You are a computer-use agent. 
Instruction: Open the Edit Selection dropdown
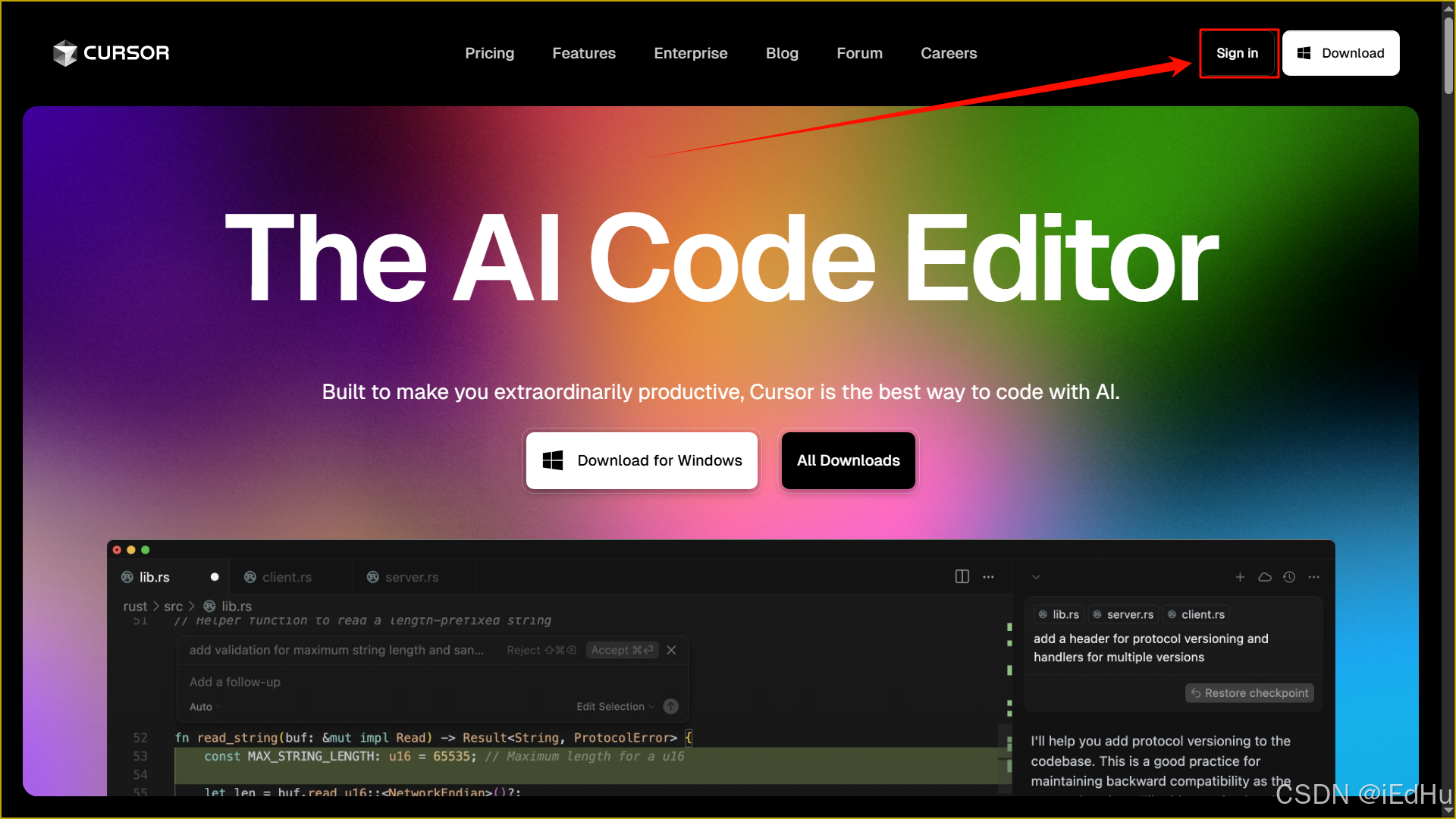pos(616,707)
